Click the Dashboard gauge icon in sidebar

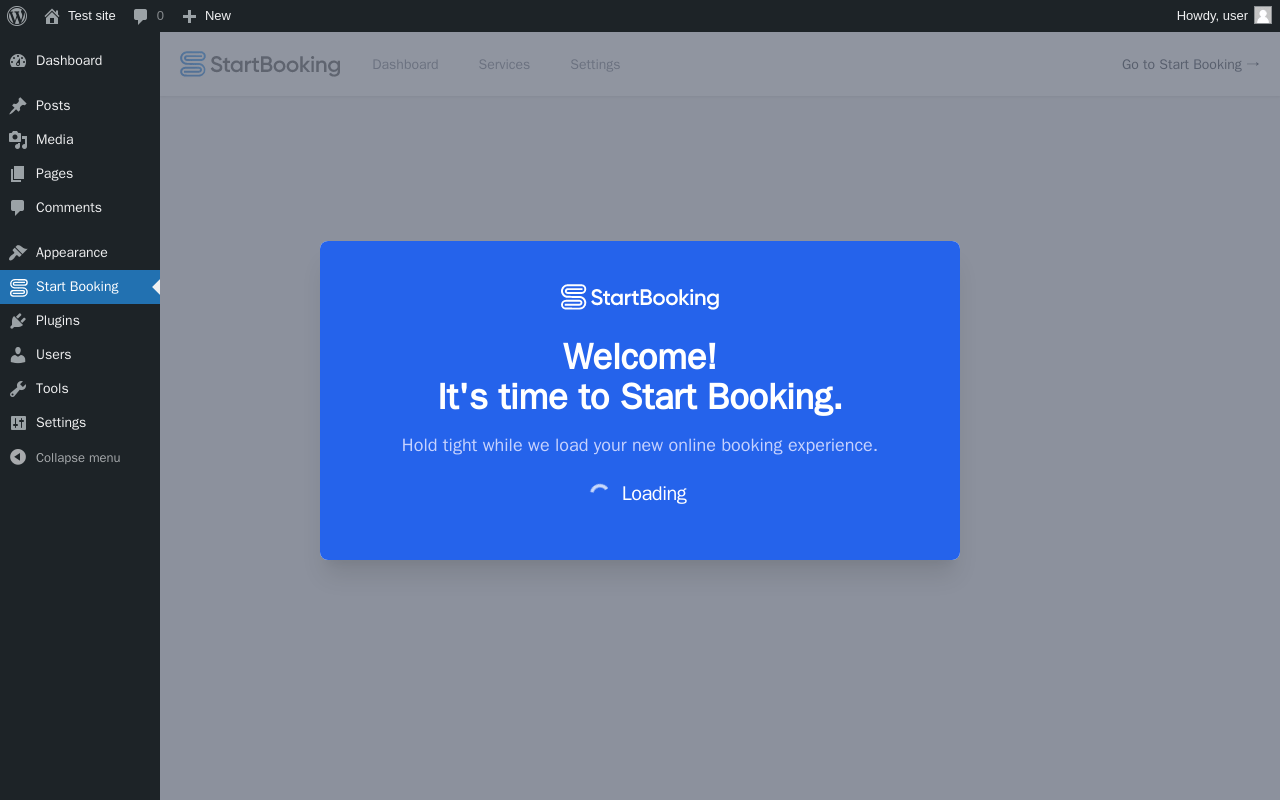tap(18, 61)
